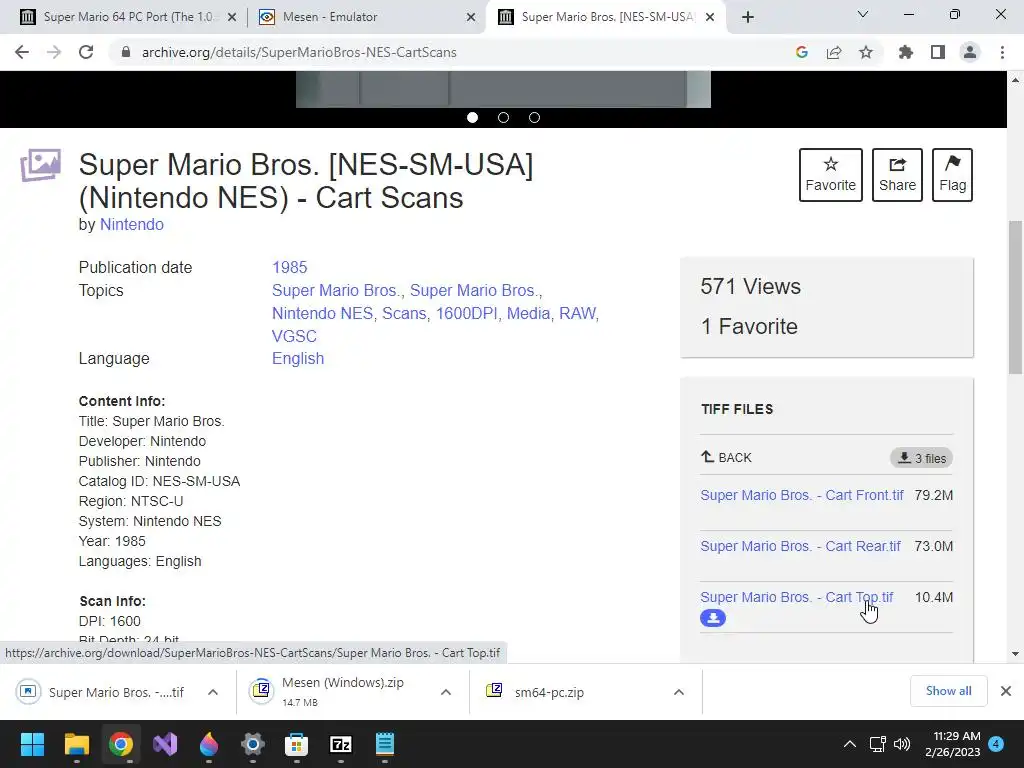Open the Media topic link

pyautogui.click(x=529, y=313)
